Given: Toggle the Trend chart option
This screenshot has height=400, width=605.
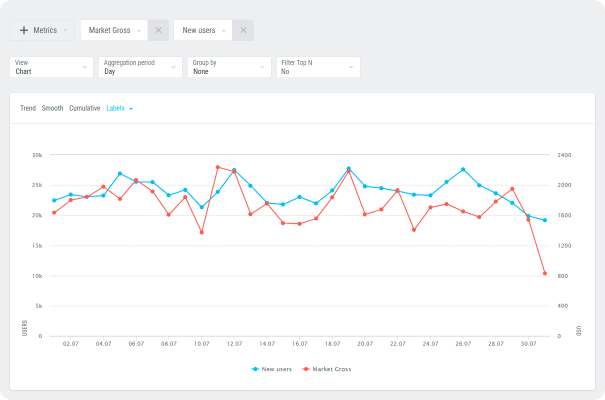Looking at the screenshot, I should coord(28,108).
